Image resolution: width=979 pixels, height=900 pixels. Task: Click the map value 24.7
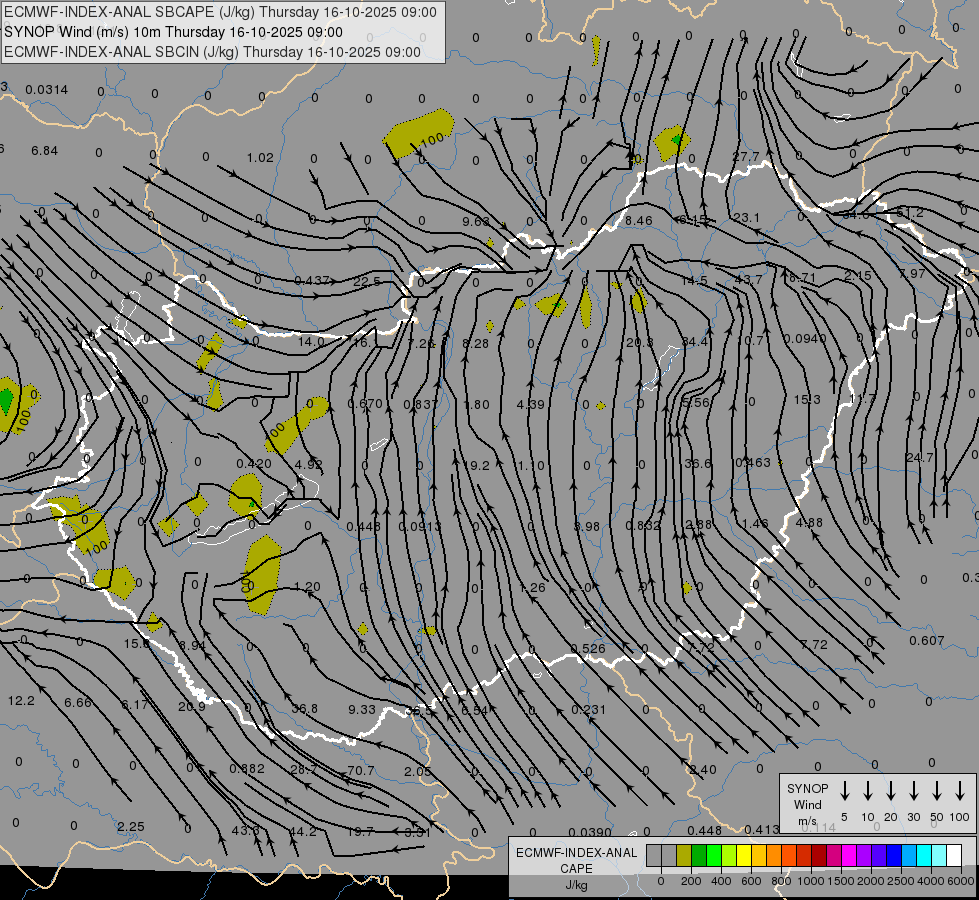(920, 458)
